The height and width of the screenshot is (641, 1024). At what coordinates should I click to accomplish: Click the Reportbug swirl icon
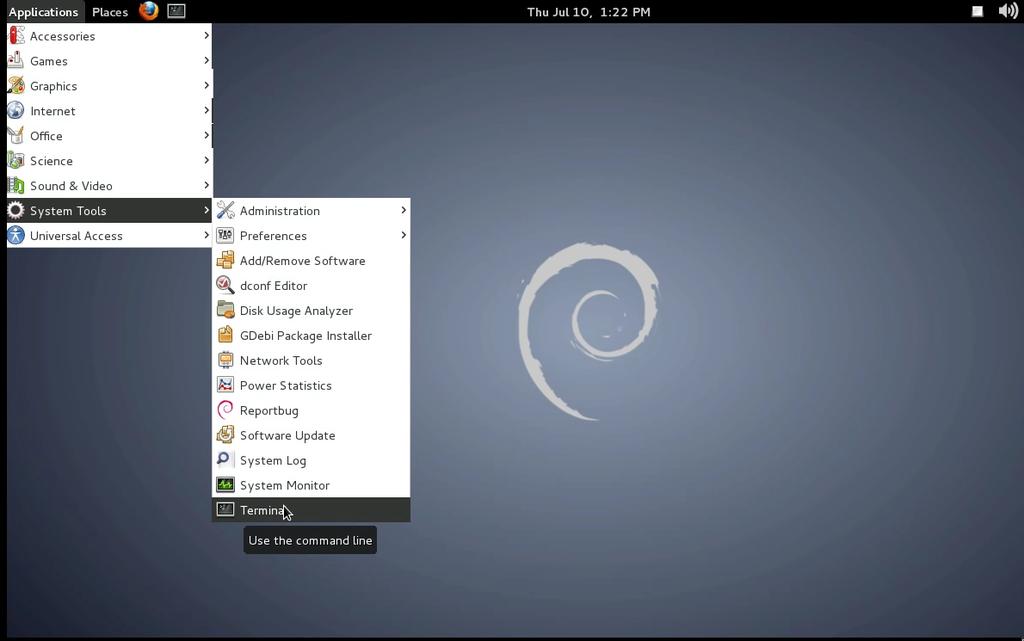tap(225, 410)
